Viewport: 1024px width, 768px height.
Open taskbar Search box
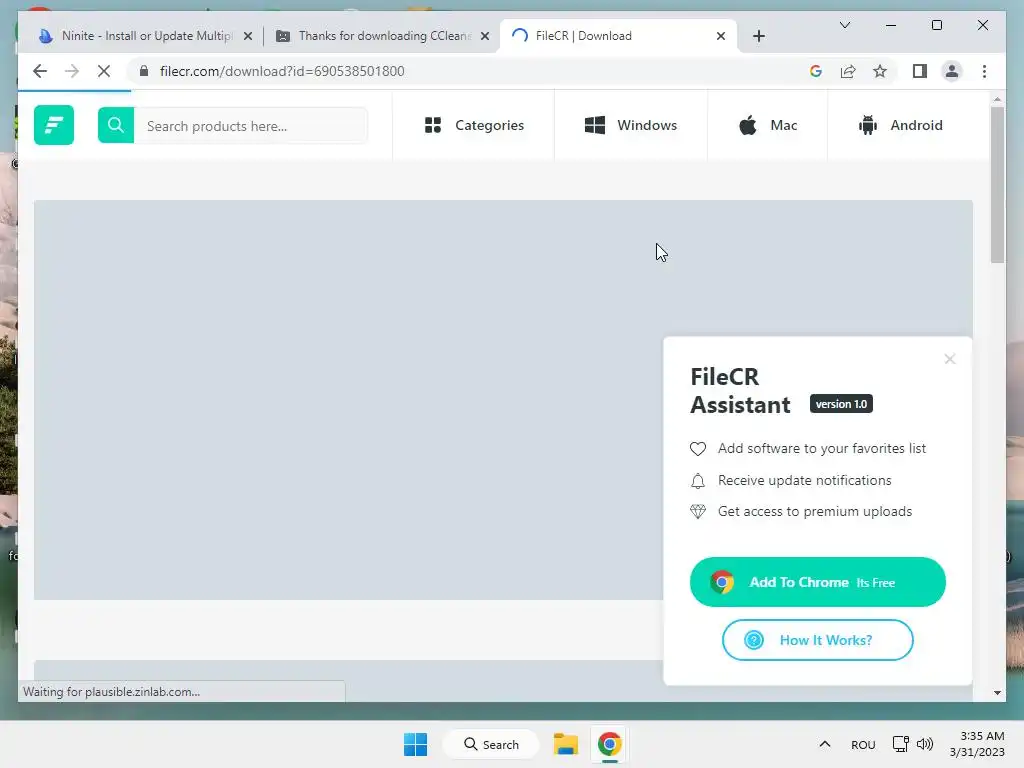491,744
